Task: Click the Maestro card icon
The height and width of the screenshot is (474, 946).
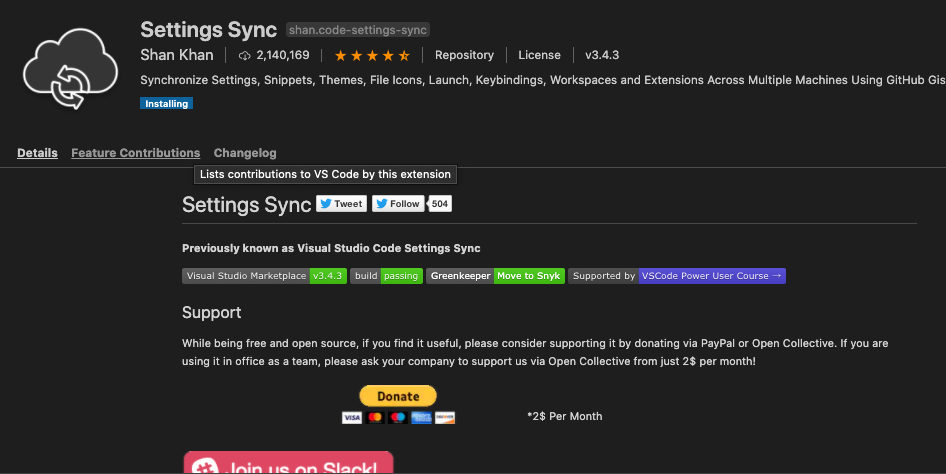Action: point(398,417)
